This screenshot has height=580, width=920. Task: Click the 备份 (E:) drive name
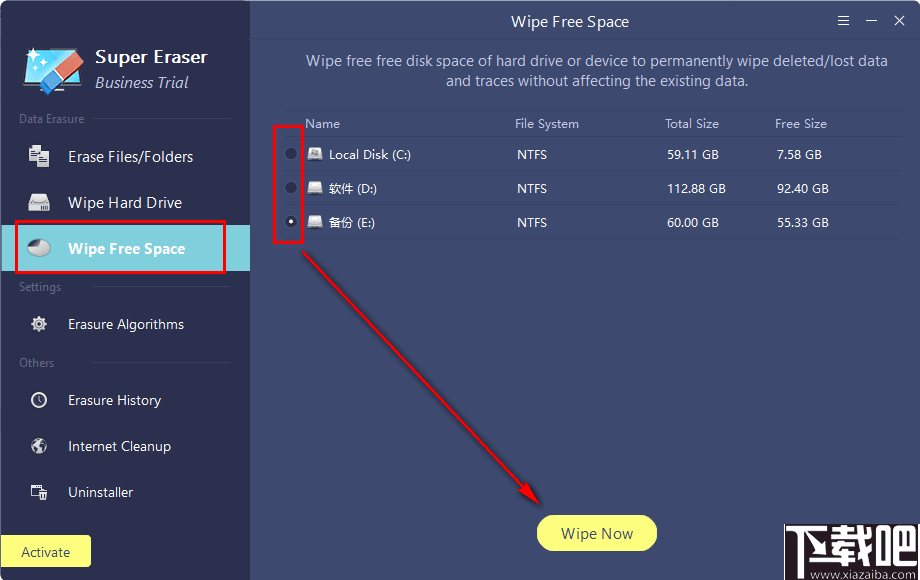point(351,222)
